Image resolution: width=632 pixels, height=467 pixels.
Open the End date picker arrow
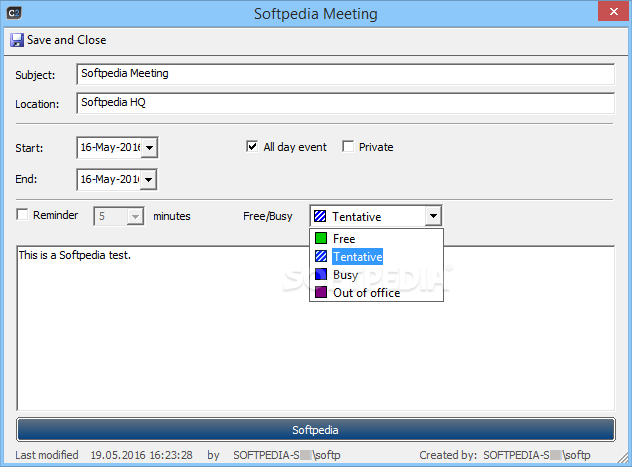[x=149, y=179]
